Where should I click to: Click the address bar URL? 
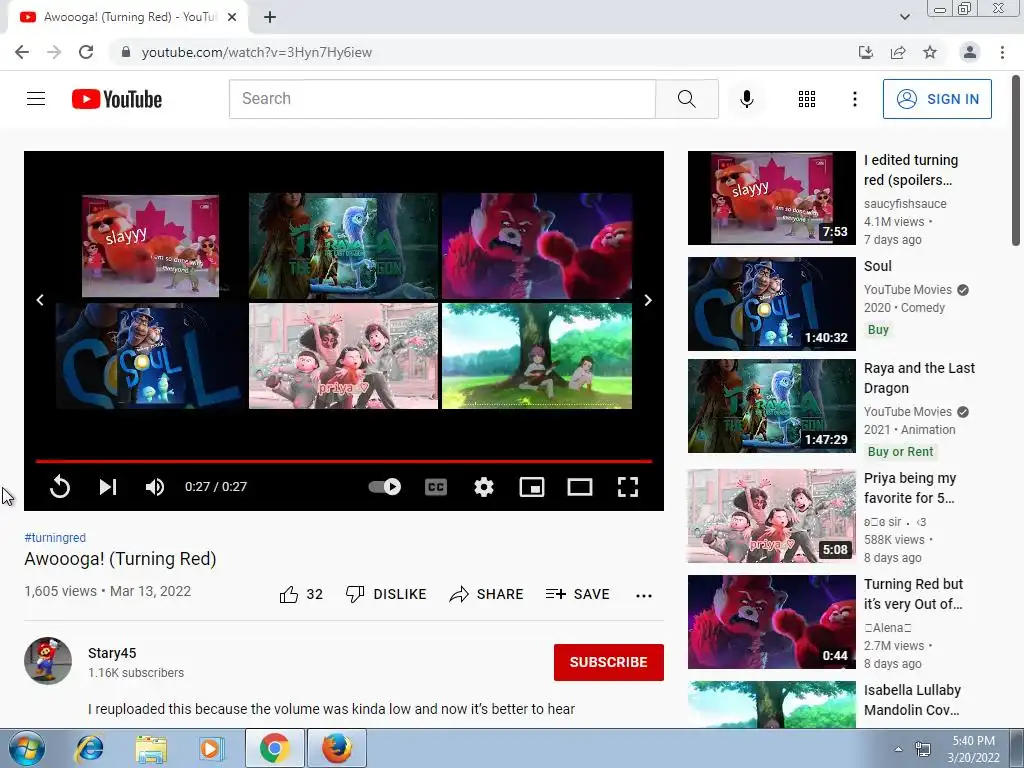tap(257, 52)
